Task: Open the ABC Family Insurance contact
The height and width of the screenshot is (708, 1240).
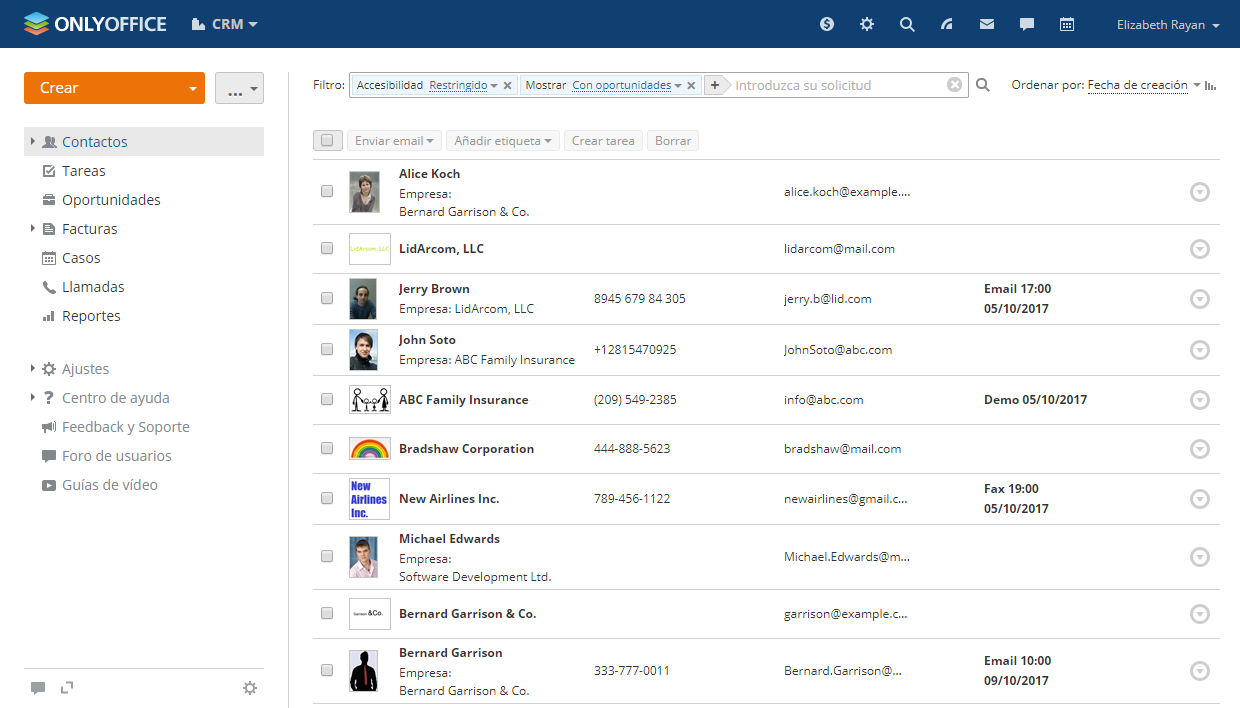Action: pyautogui.click(x=463, y=400)
